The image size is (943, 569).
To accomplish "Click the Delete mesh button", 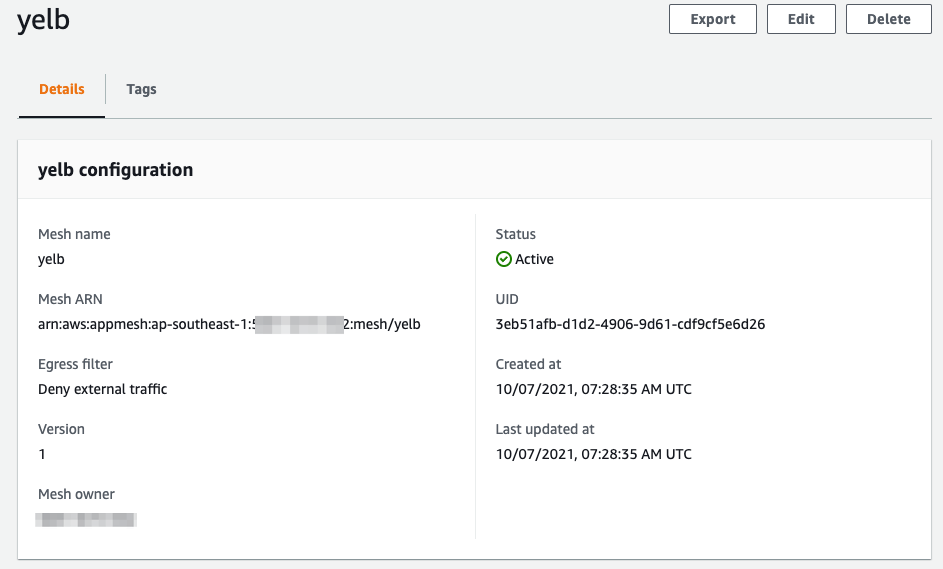I will point(888,19).
